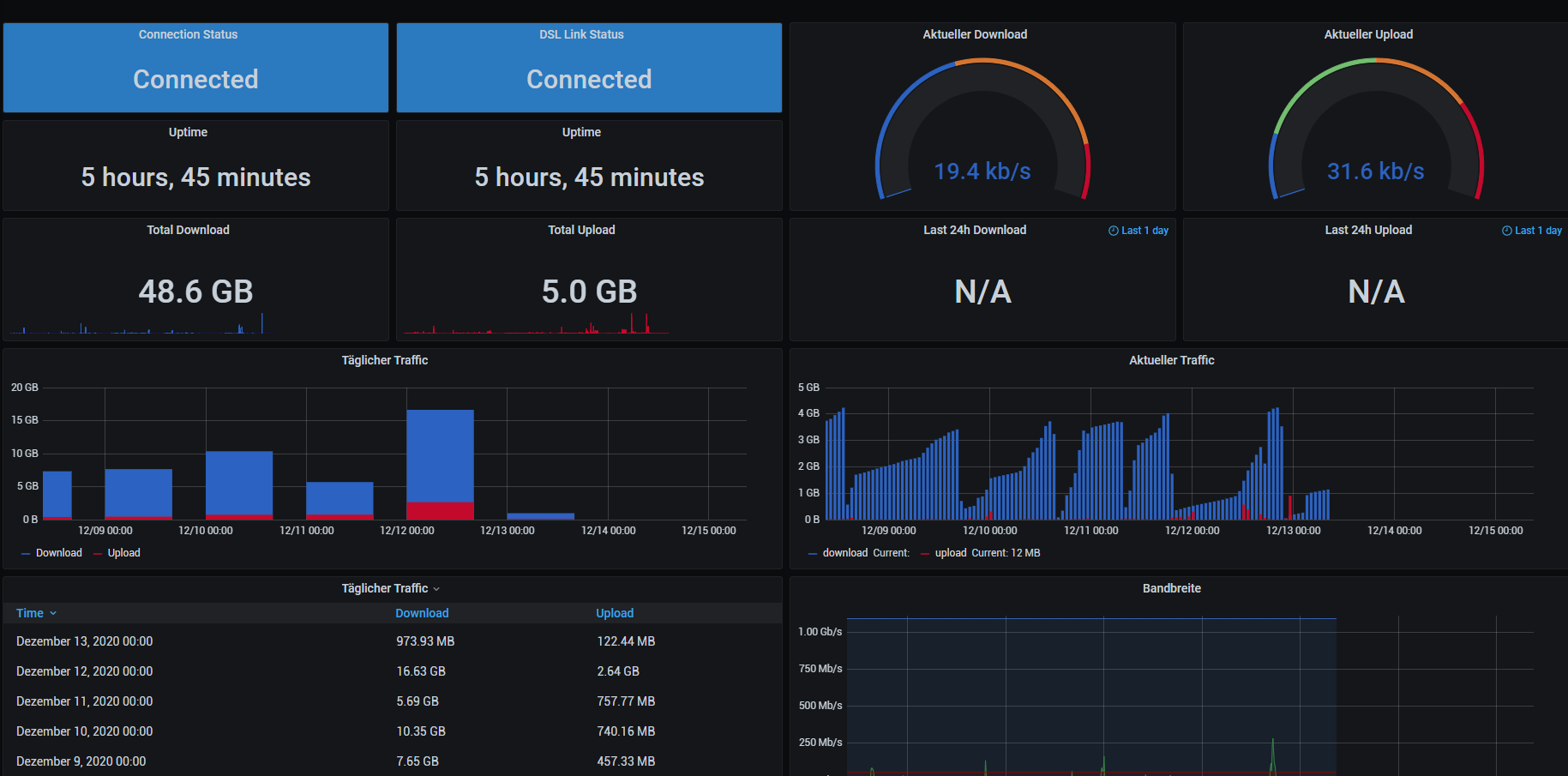Screen dimensions: 1568x776
Task: Click the 7.65 GB download cell
Action: 418,761
